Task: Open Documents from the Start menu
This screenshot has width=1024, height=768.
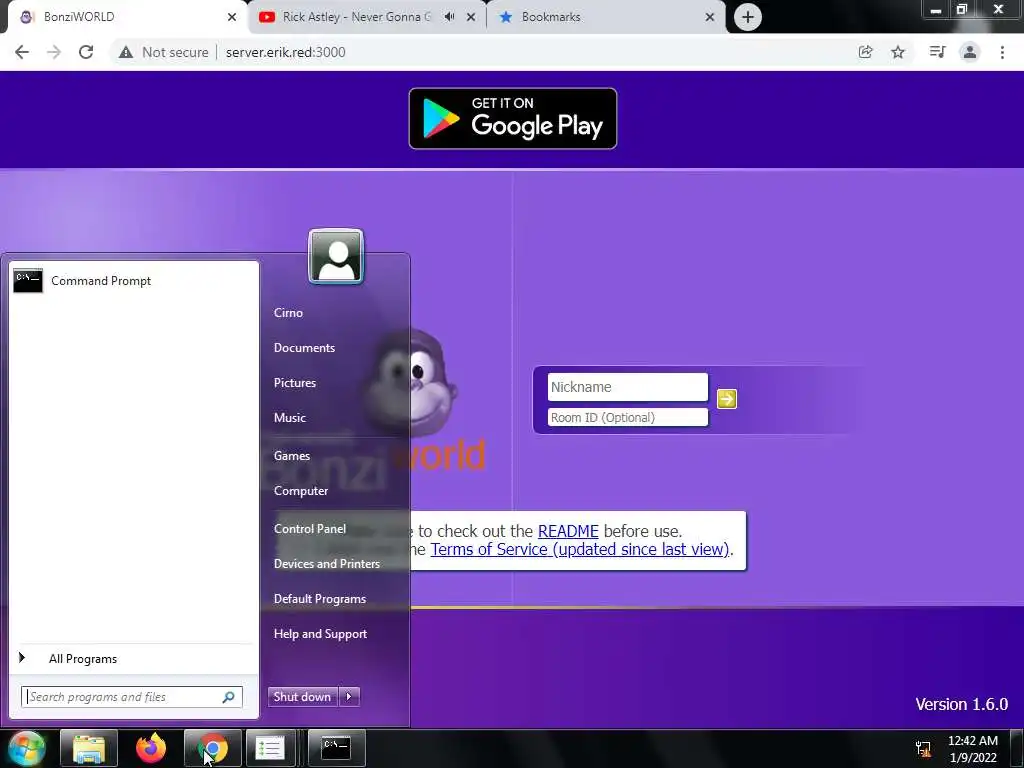Action: (304, 348)
